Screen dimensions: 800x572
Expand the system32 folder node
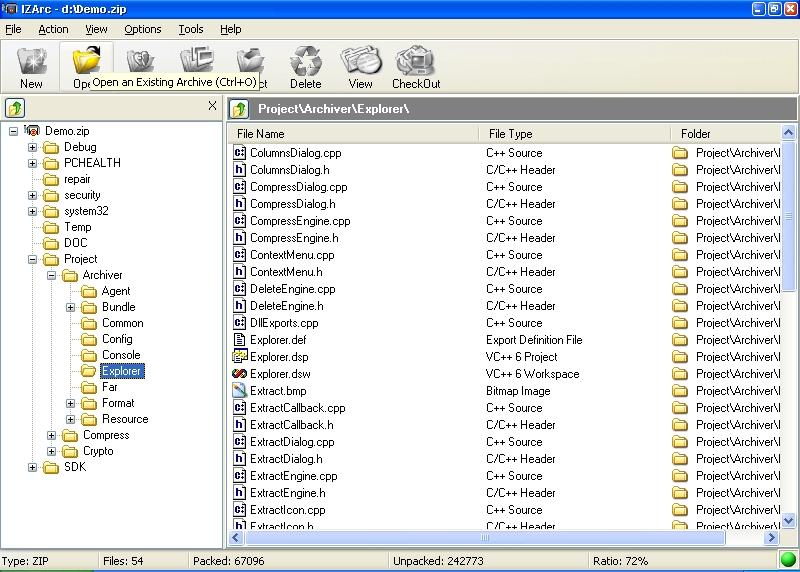click(32, 211)
